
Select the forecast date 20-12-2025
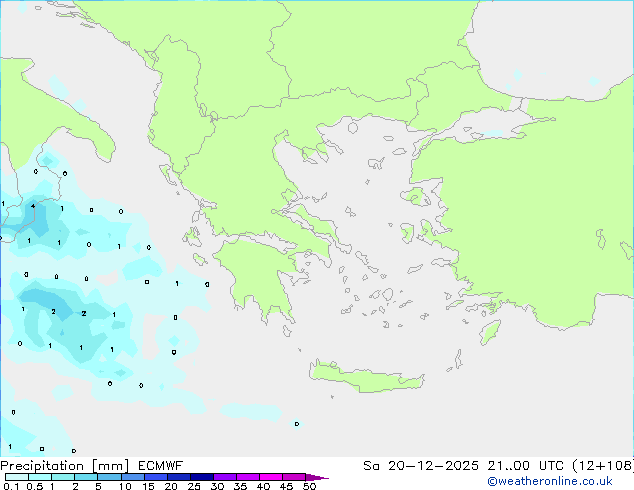(433, 466)
